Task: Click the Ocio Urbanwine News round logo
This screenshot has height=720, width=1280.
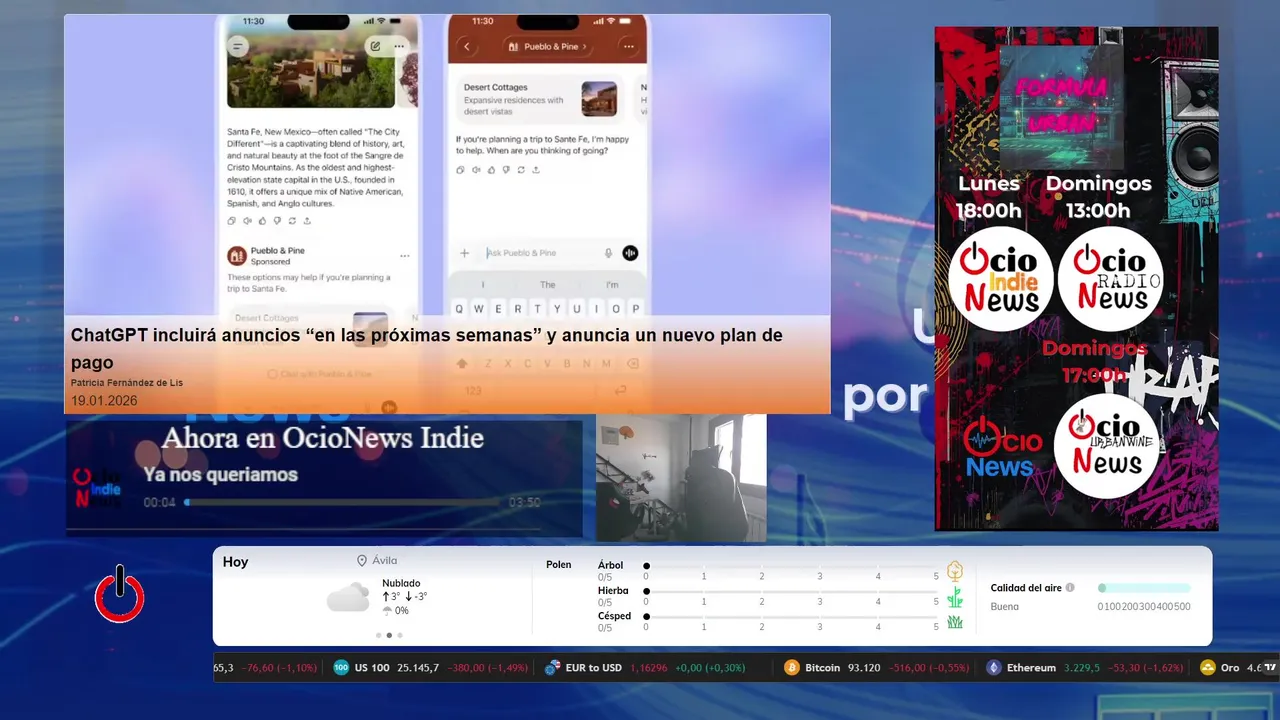Action: [1107, 446]
